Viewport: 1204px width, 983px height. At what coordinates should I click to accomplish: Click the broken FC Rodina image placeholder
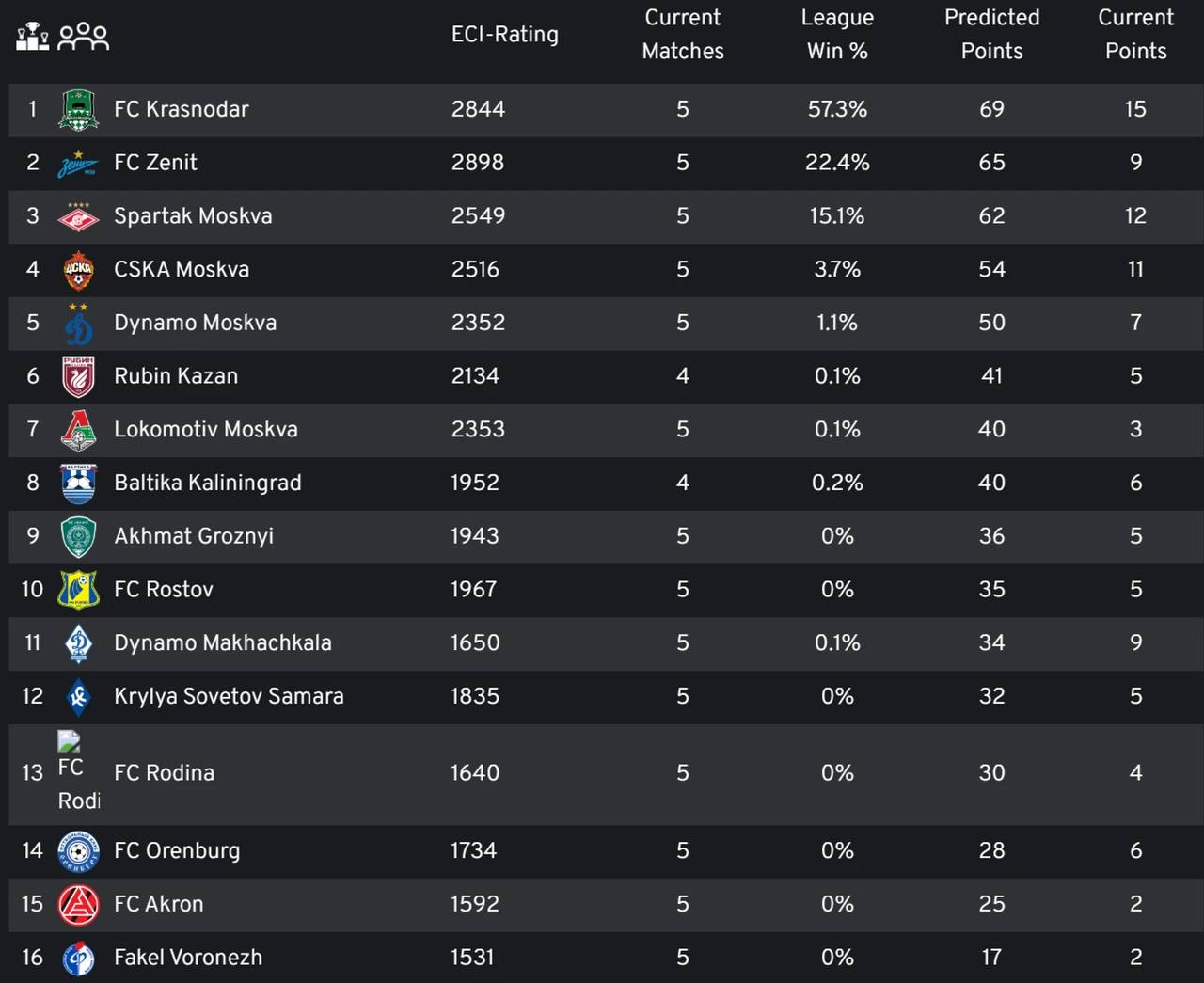79,772
